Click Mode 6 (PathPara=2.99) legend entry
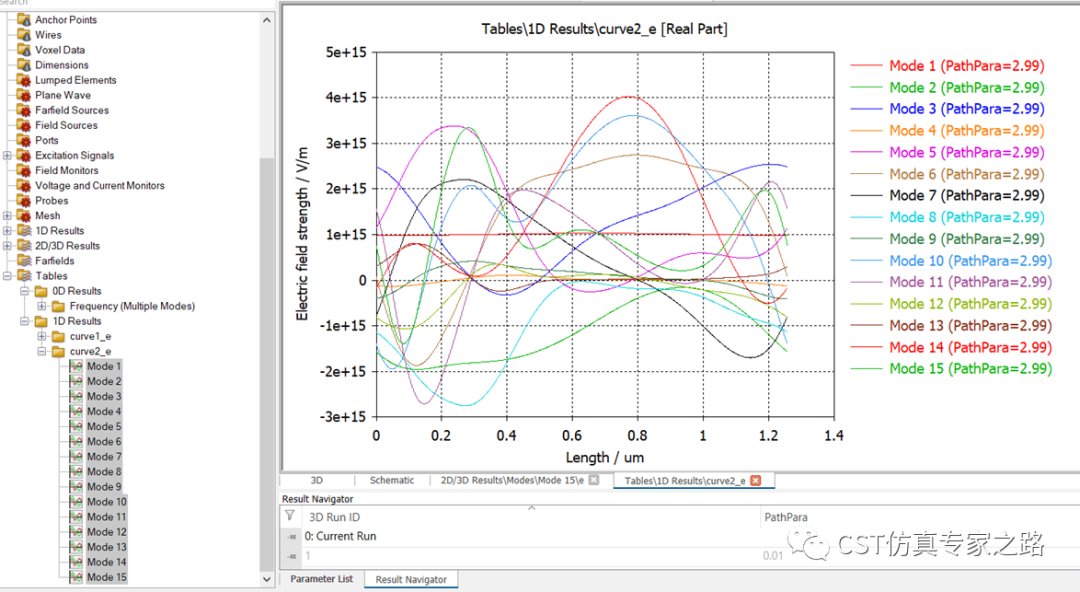The height and width of the screenshot is (592, 1080). tap(967, 174)
